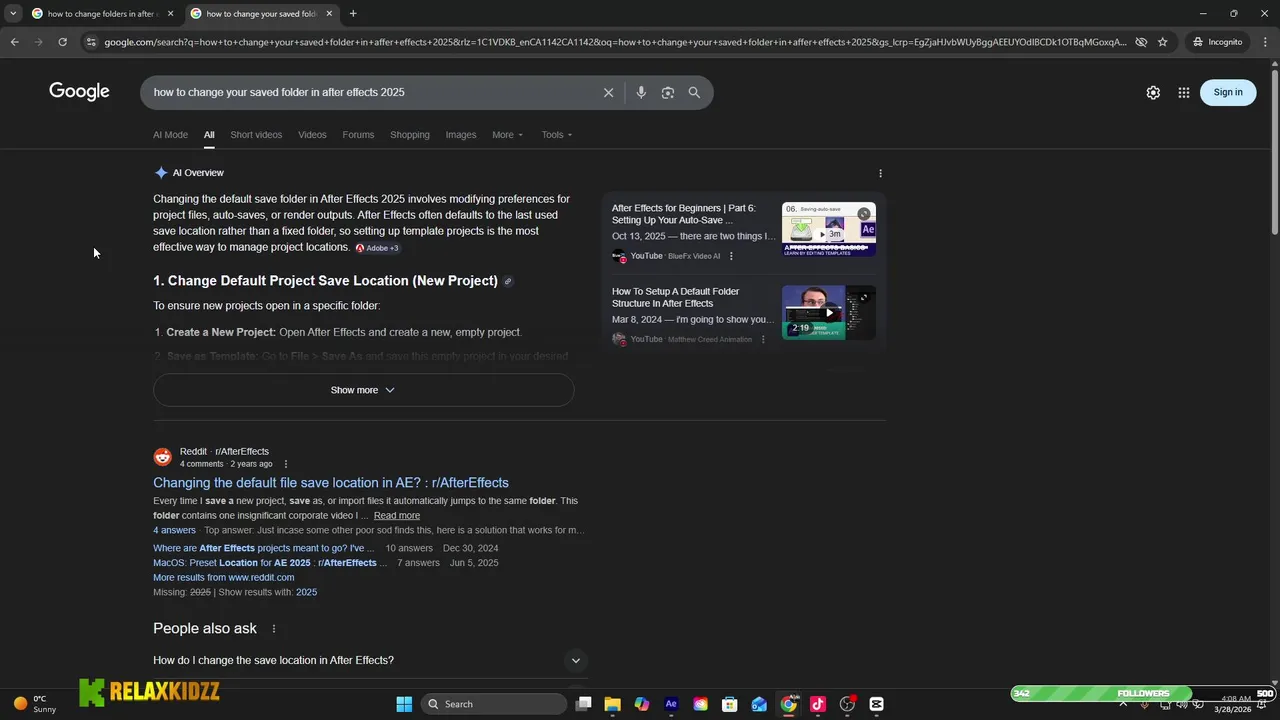Show results with 2025 link
Viewport: 1280px width, 720px height.
point(306,592)
